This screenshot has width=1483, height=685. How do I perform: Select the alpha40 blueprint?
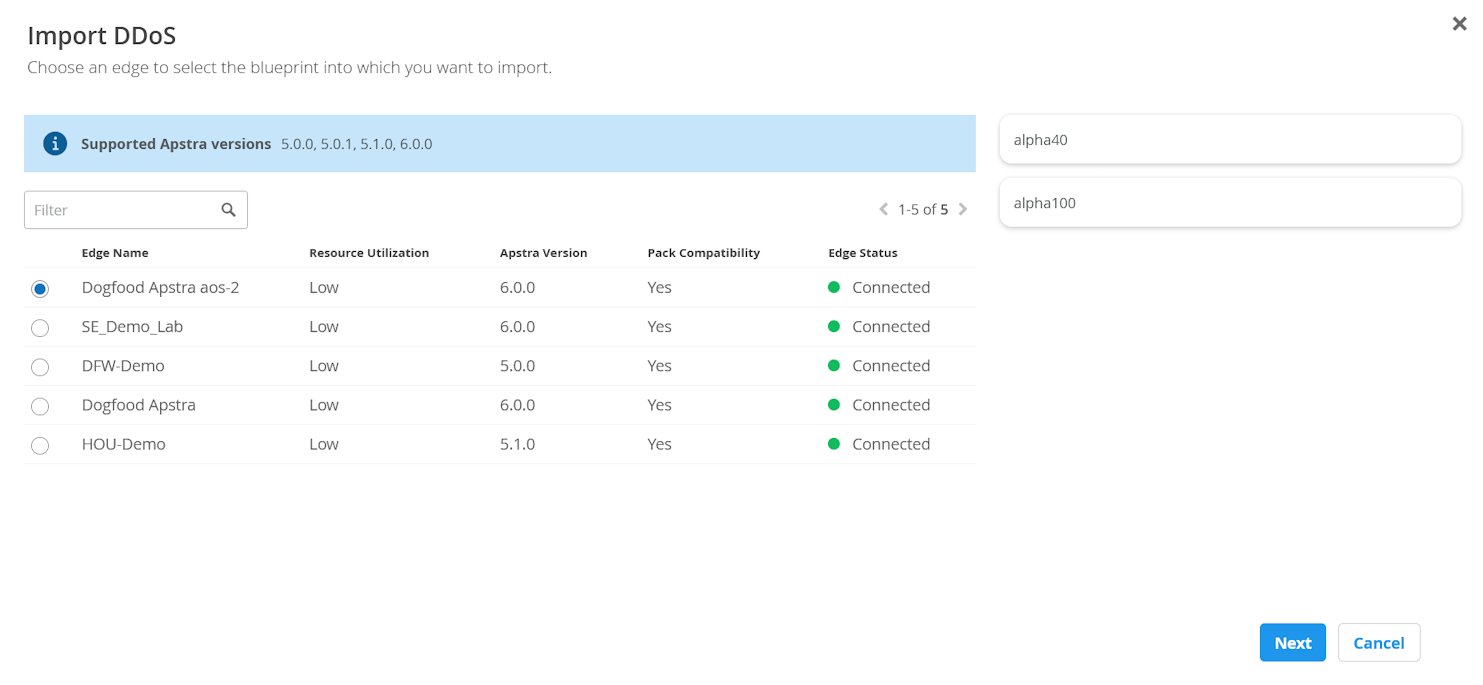pos(1230,140)
